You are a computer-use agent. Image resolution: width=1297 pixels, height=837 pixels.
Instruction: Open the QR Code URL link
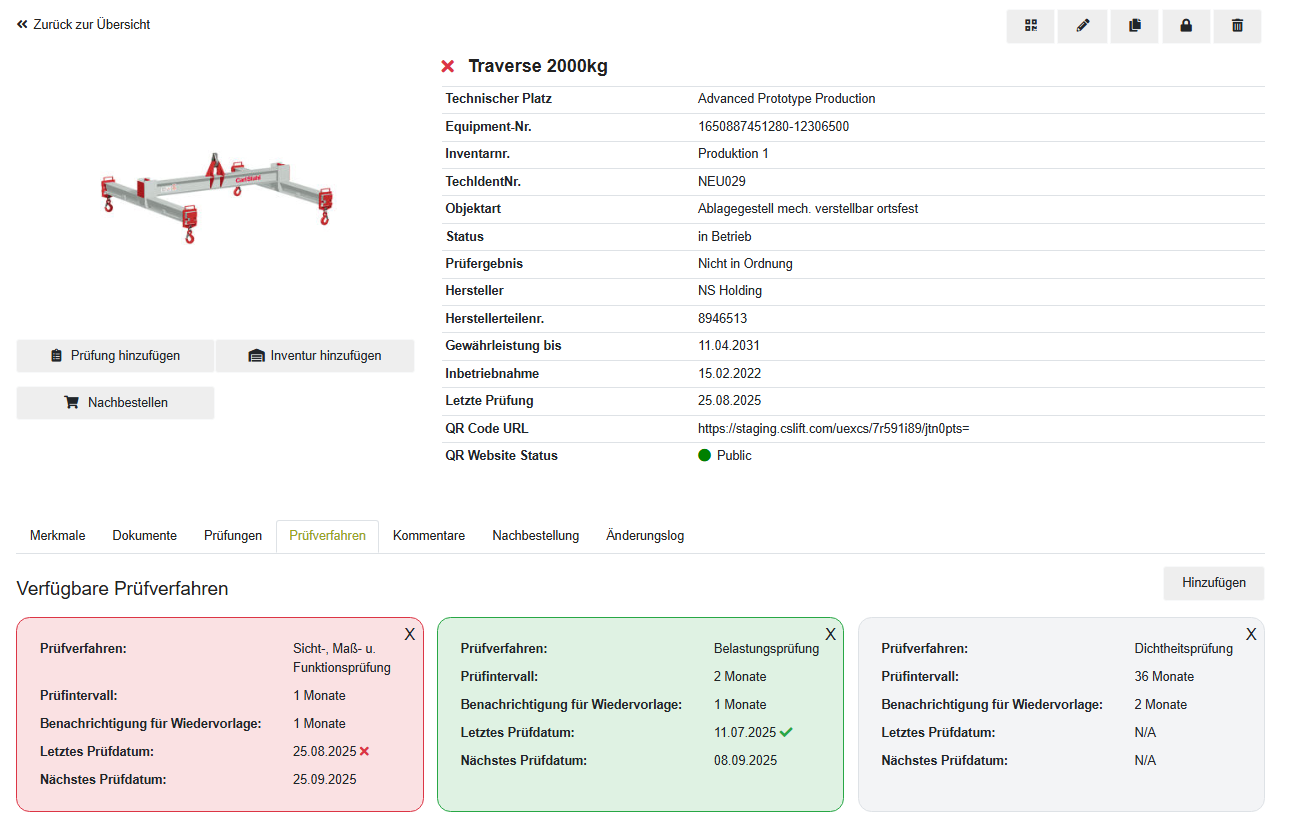click(x=833, y=429)
